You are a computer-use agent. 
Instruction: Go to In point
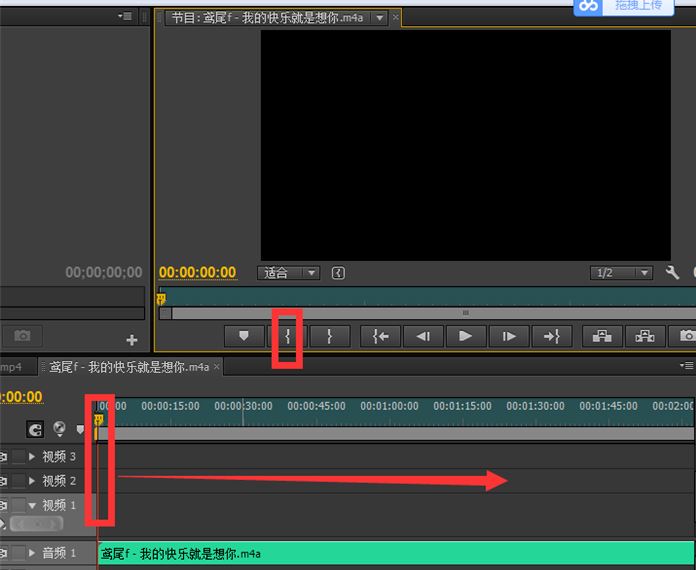click(x=380, y=336)
